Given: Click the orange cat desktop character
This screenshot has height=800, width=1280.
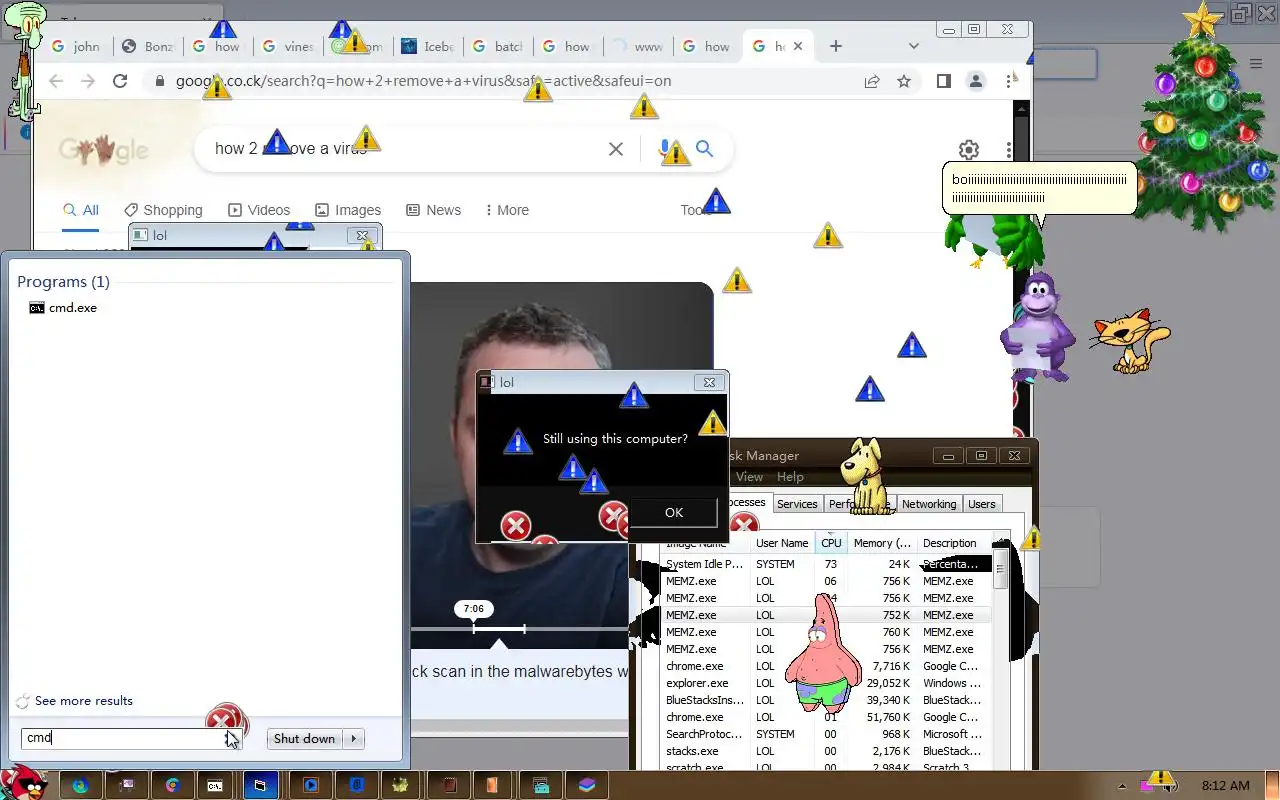Looking at the screenshot, I should [1131, 341].
